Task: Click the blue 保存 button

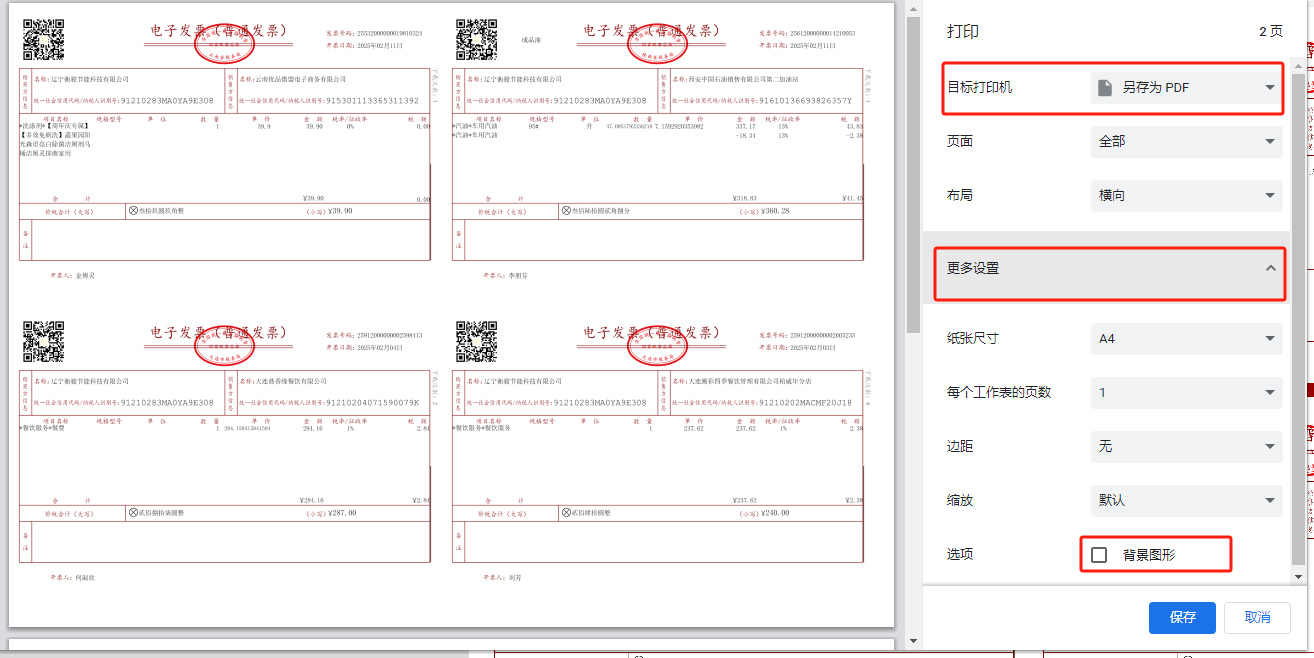Action: click(x=1182, y=618)
